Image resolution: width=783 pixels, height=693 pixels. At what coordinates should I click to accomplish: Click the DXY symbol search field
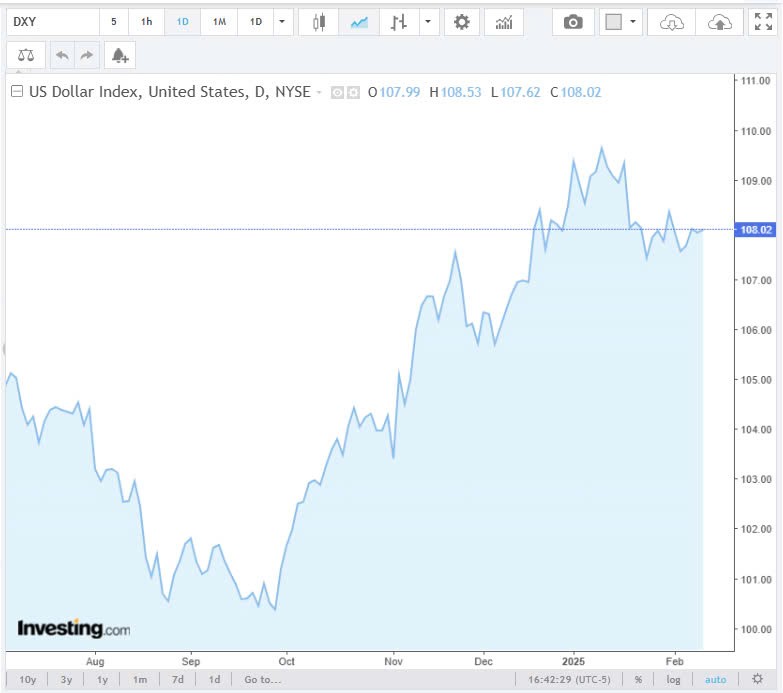(x=53, y=22)
